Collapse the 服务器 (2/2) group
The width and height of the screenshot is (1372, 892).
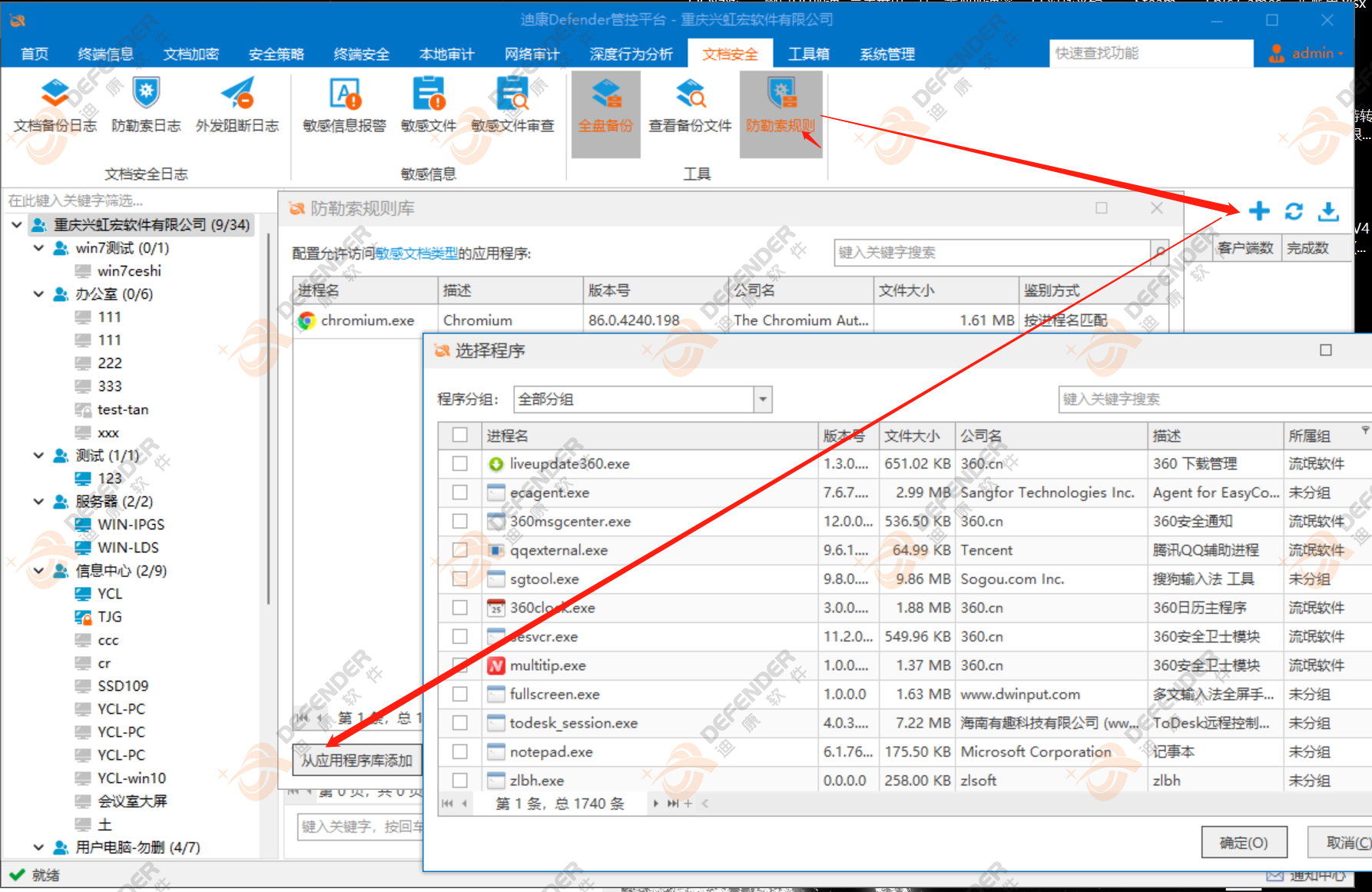[38, 502]
